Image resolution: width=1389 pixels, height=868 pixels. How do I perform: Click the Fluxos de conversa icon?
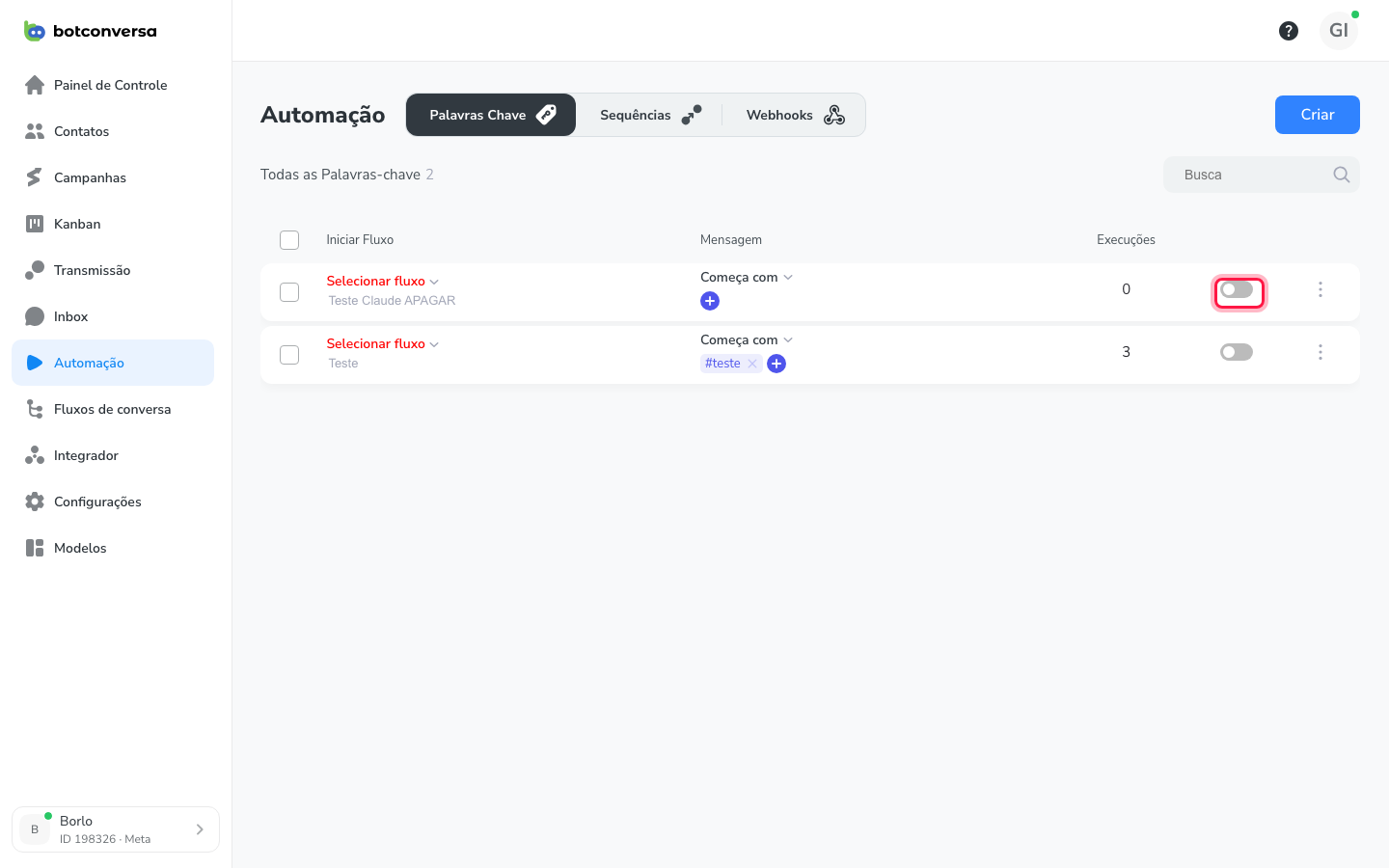tap(35, 409)
